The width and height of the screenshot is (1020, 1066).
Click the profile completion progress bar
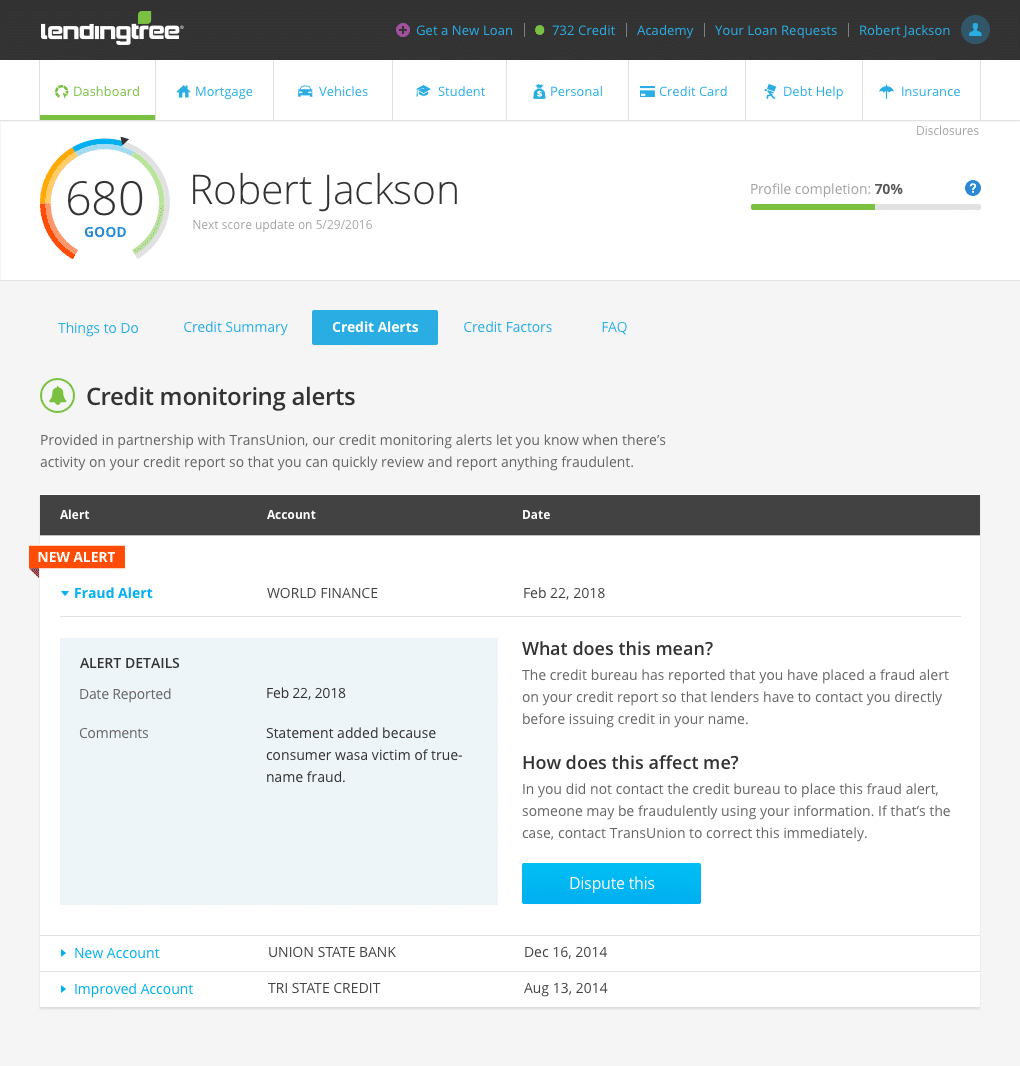(x=865, y=207)
